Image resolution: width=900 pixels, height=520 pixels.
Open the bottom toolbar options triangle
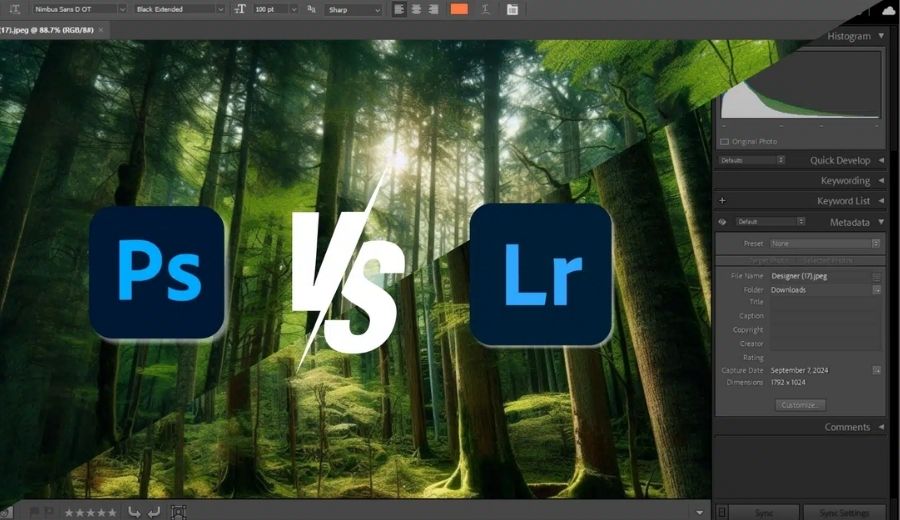pyautogui.click(x=699, y=512)
